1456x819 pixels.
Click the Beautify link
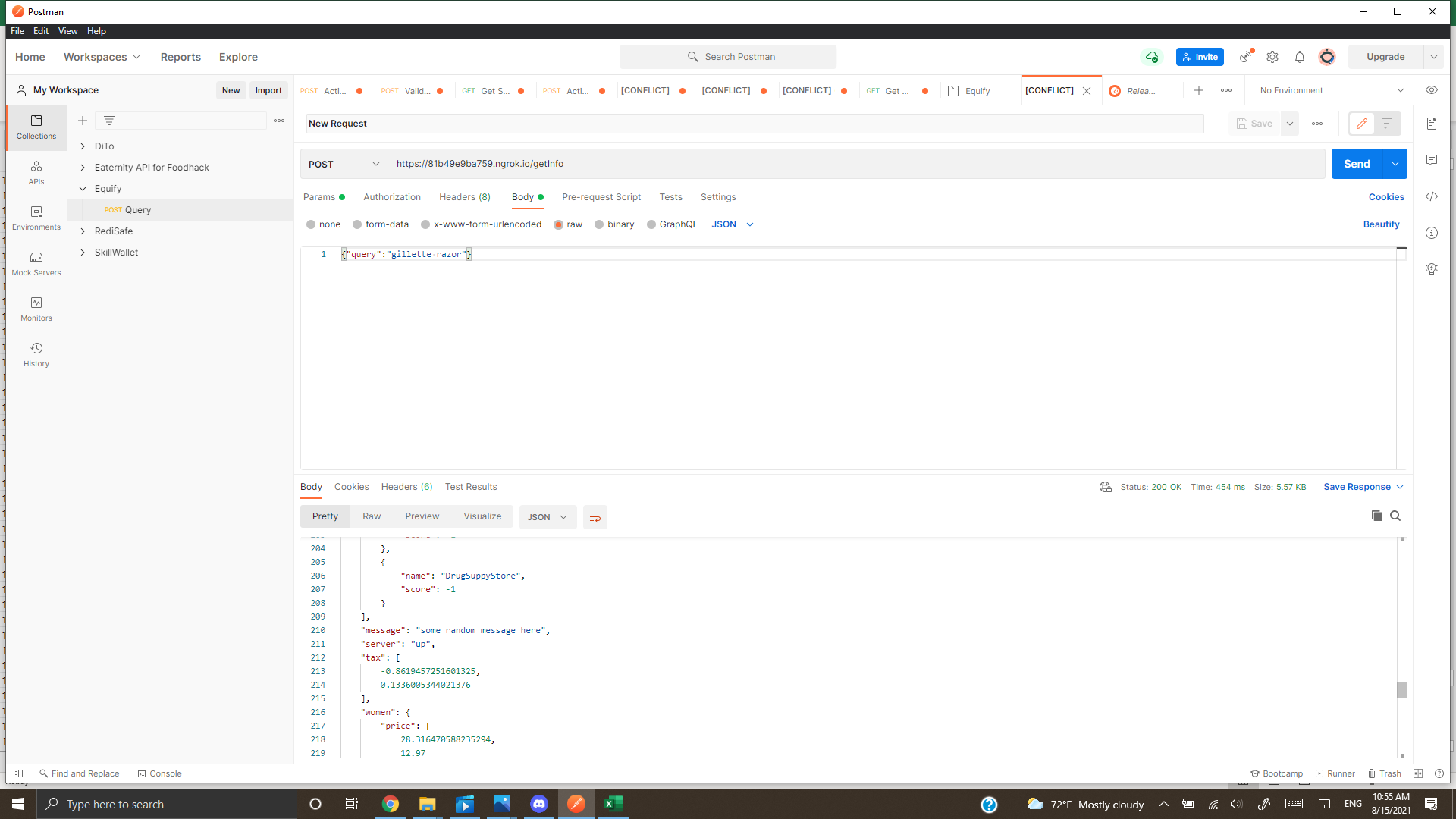click(1381, 224)
